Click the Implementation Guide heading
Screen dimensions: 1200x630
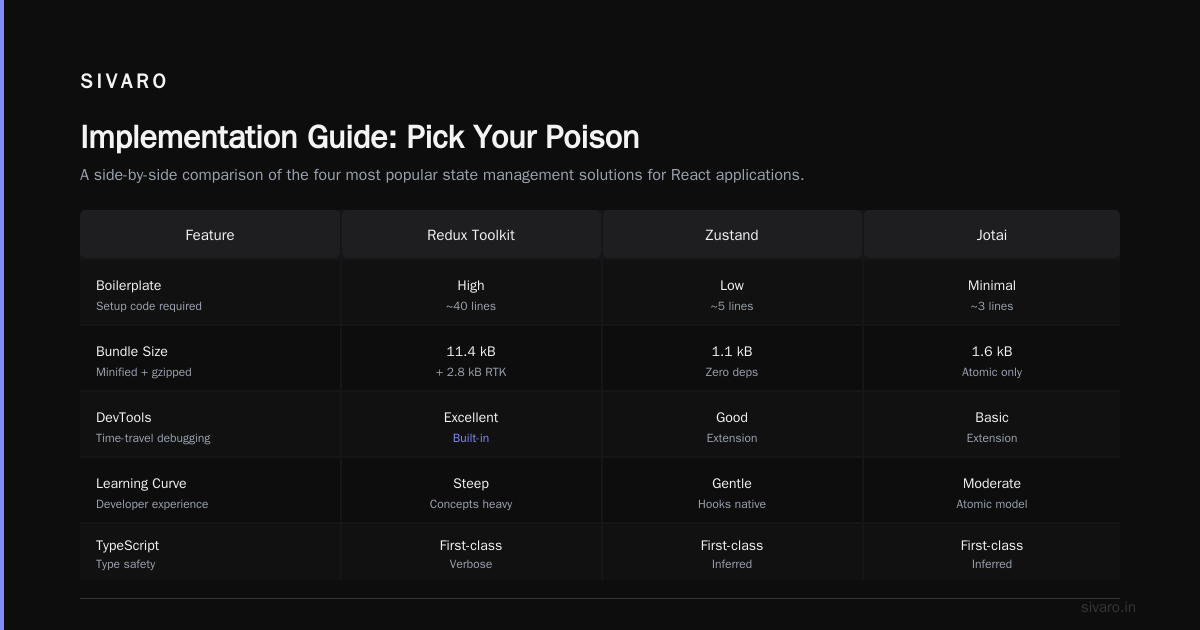[x=360, y=137]
